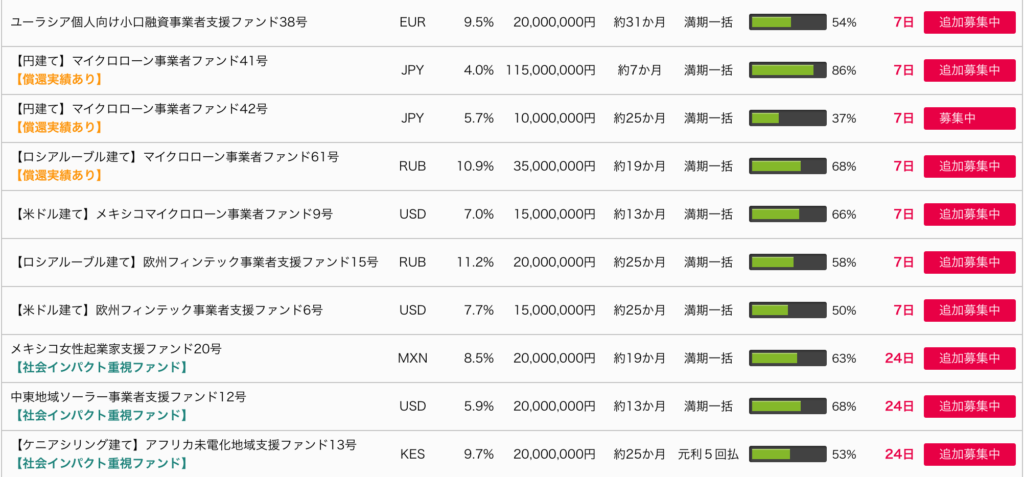Click the 86% progress bar of ファンド41号
Viewport: 1024px width, 477px height.
point(788,71)
